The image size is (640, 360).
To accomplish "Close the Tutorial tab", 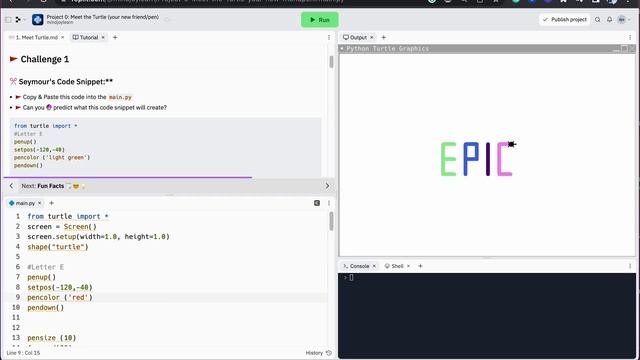I will click(x=103, y=37).
